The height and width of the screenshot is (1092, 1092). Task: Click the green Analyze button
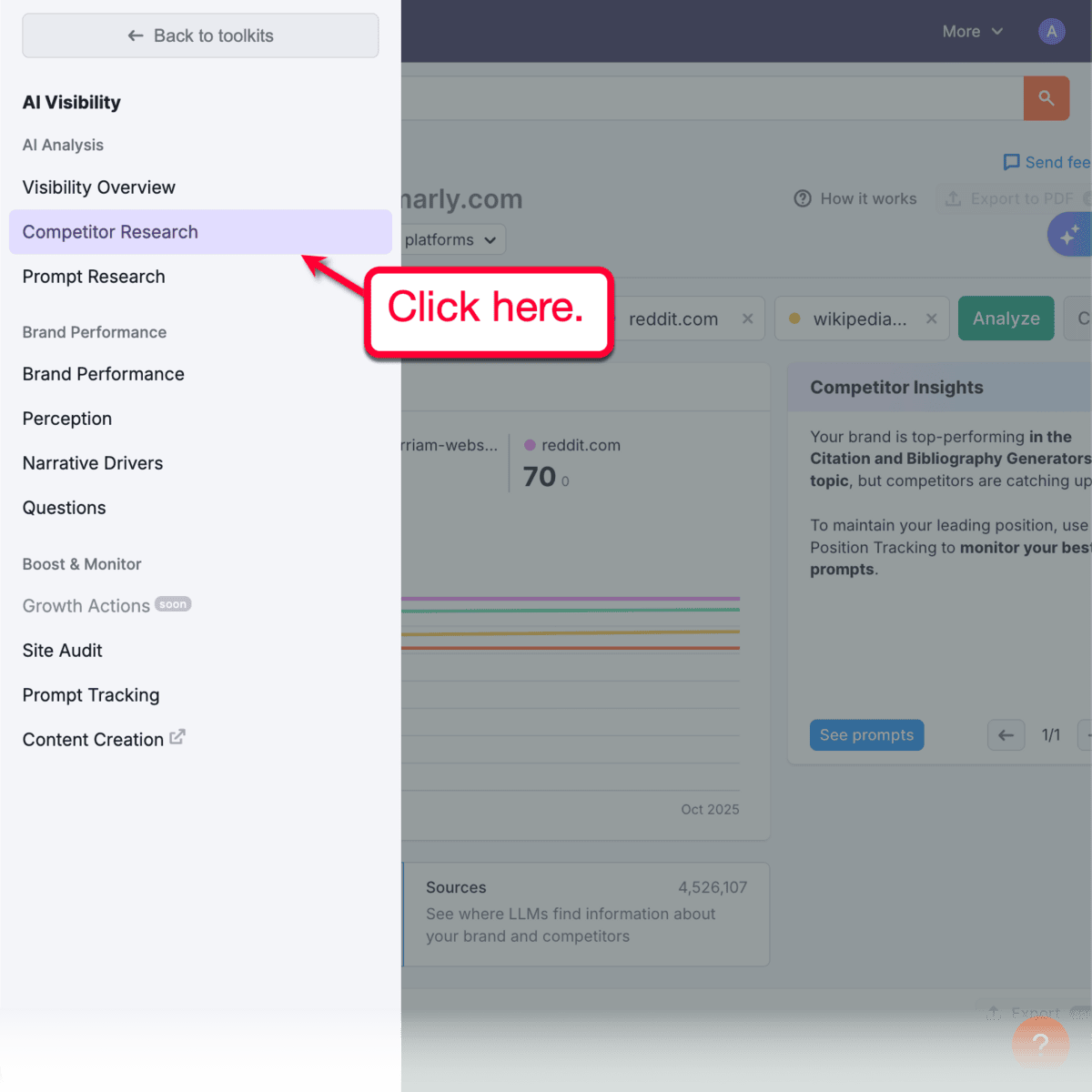tap(1006, 318)
